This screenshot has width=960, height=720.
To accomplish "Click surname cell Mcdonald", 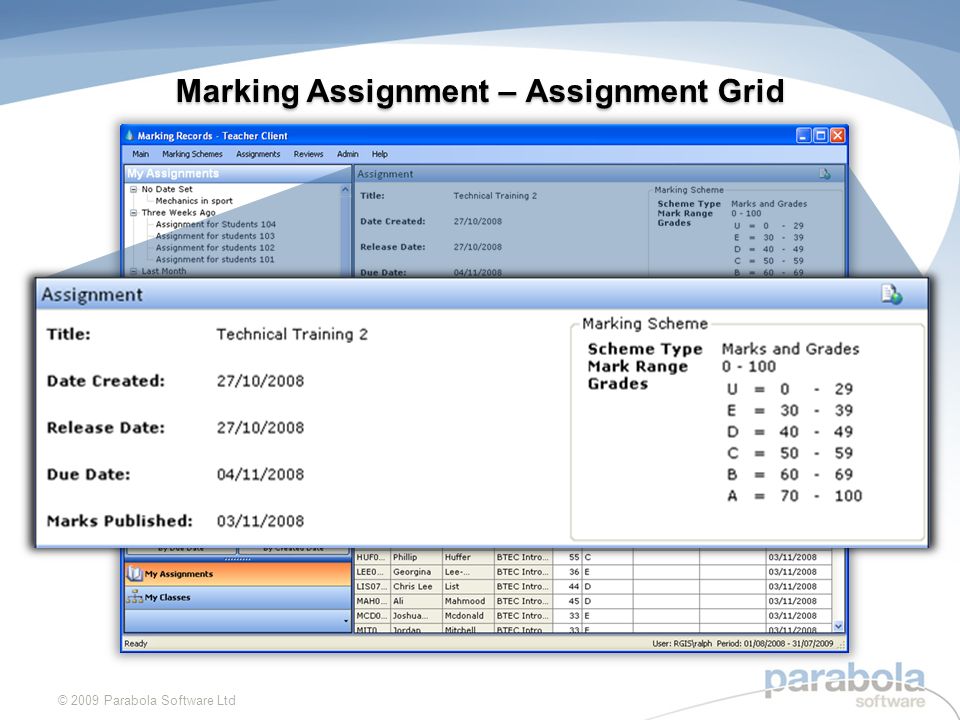I will tap(468, 616).
